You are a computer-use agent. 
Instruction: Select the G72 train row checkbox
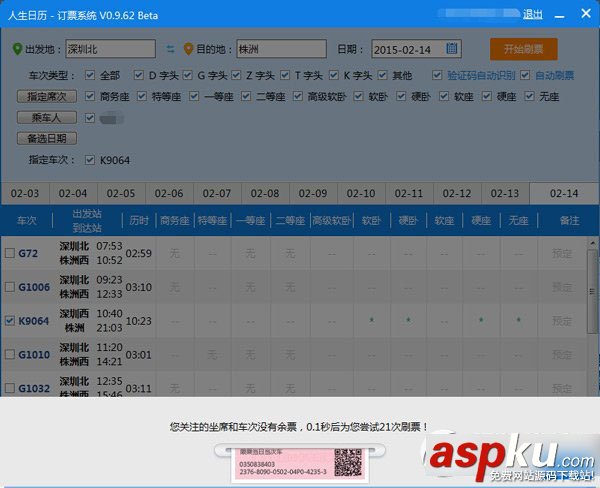10,253
